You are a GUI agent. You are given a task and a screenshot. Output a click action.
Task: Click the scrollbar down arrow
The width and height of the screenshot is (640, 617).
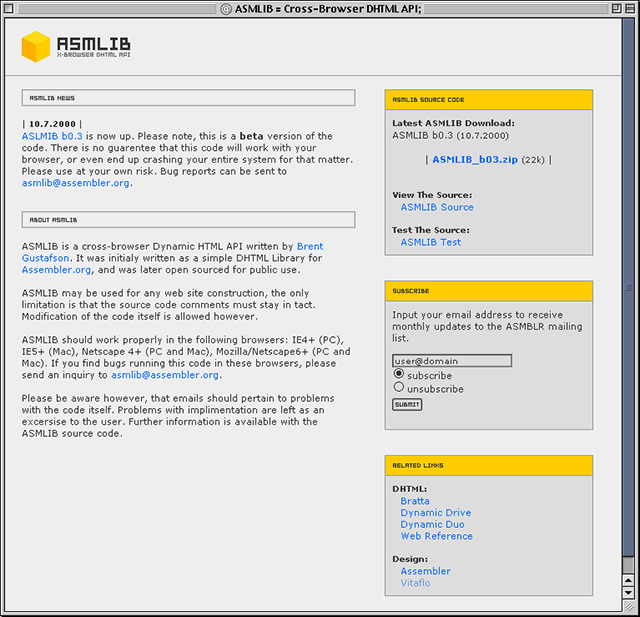pos(629,593)
